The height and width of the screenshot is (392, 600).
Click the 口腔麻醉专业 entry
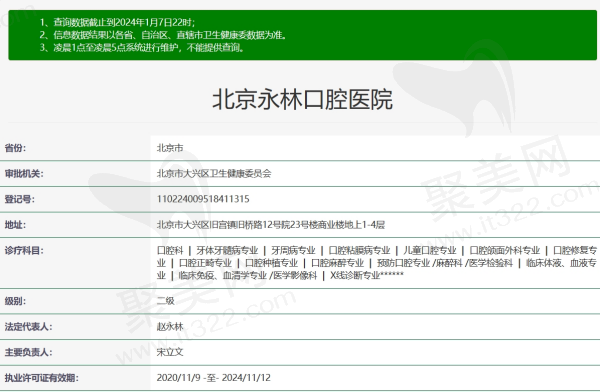pyautogui.click(x=337, y=263)
